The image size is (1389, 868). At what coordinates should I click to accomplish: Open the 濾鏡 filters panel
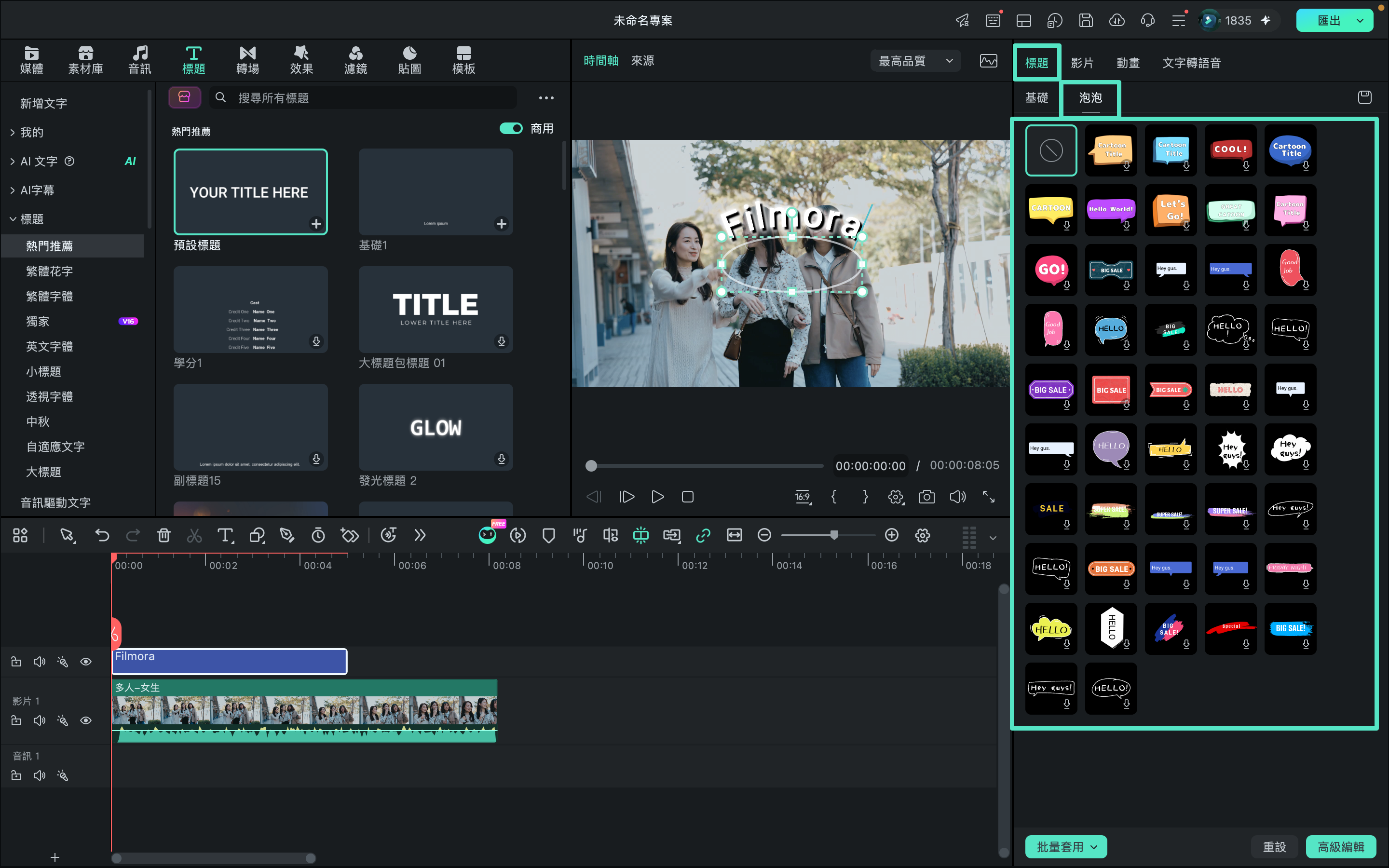(x=355, y=60)
